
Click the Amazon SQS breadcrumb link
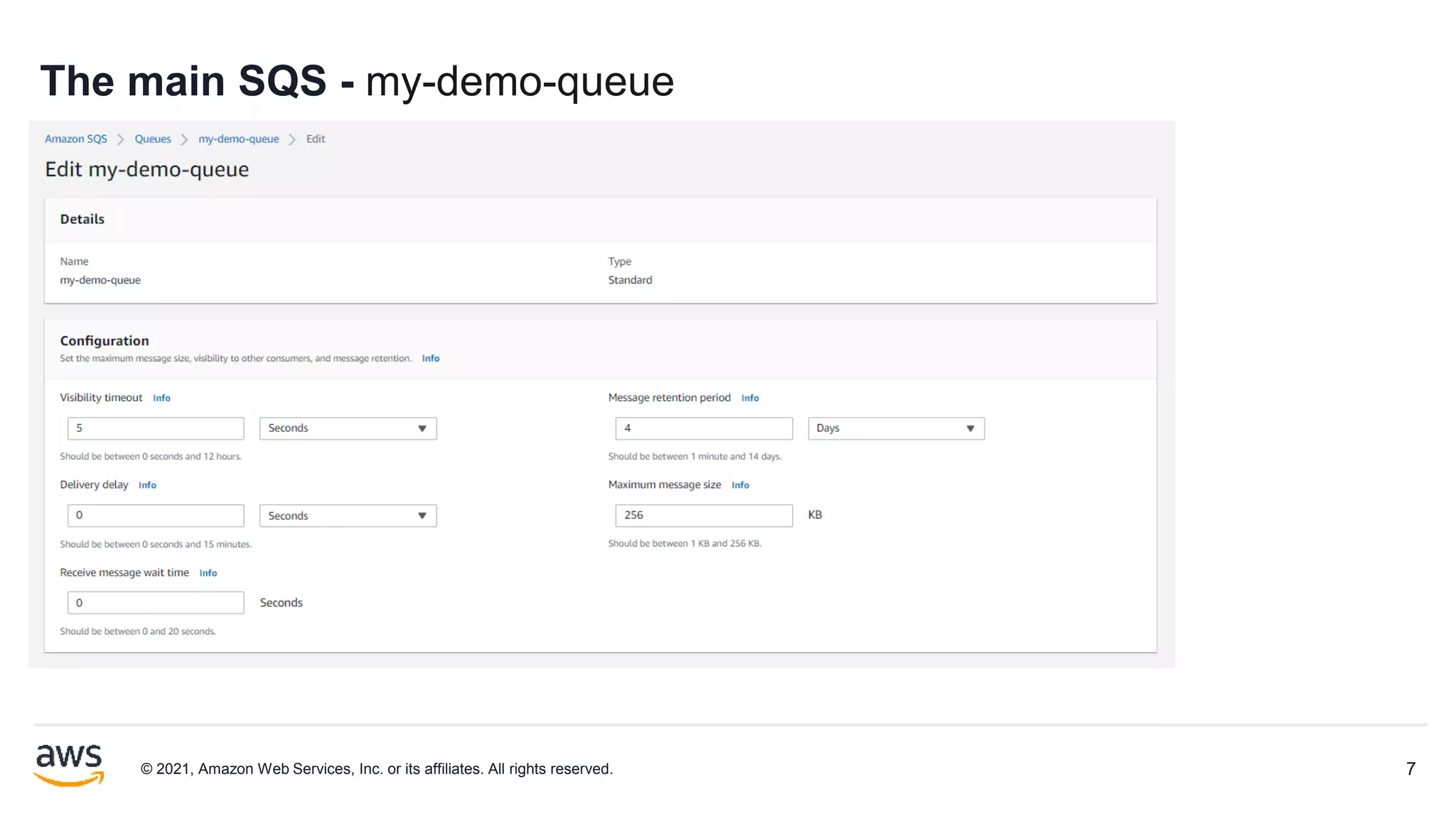[75, 139]
